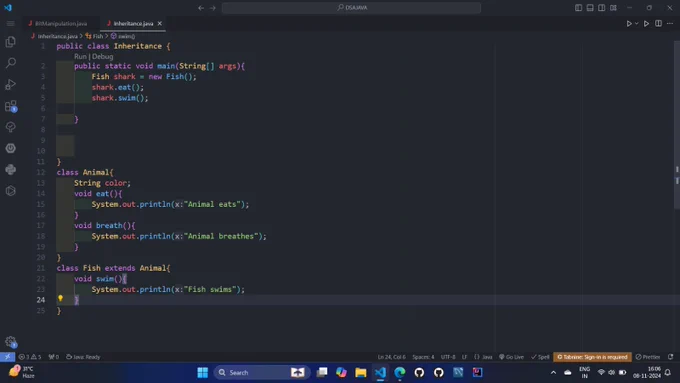Screen dimensions: 680x383
Task: Click line number 12 in the gutter
Action: (41, 172)
